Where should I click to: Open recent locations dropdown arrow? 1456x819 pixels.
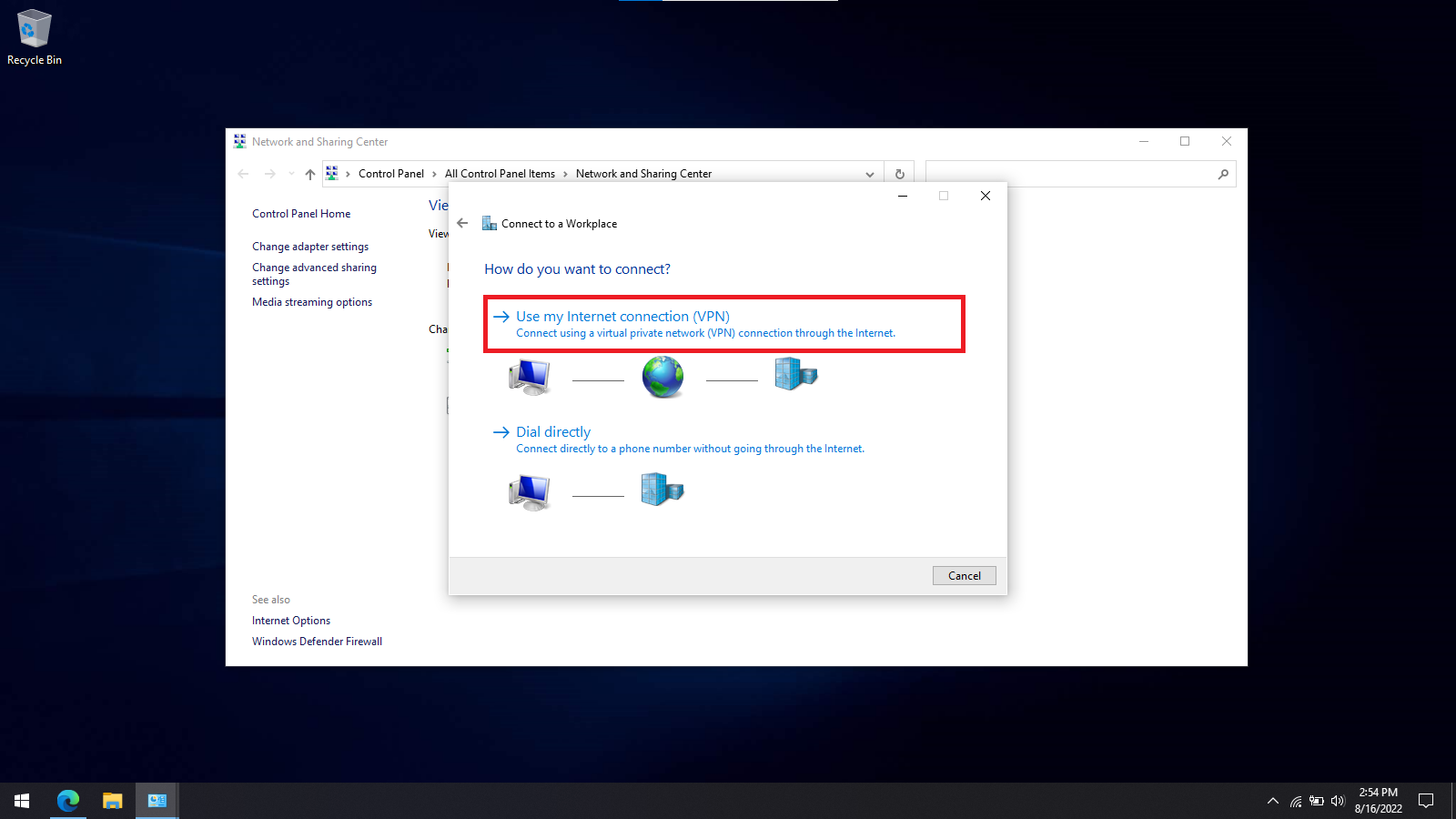coord(291,174)
